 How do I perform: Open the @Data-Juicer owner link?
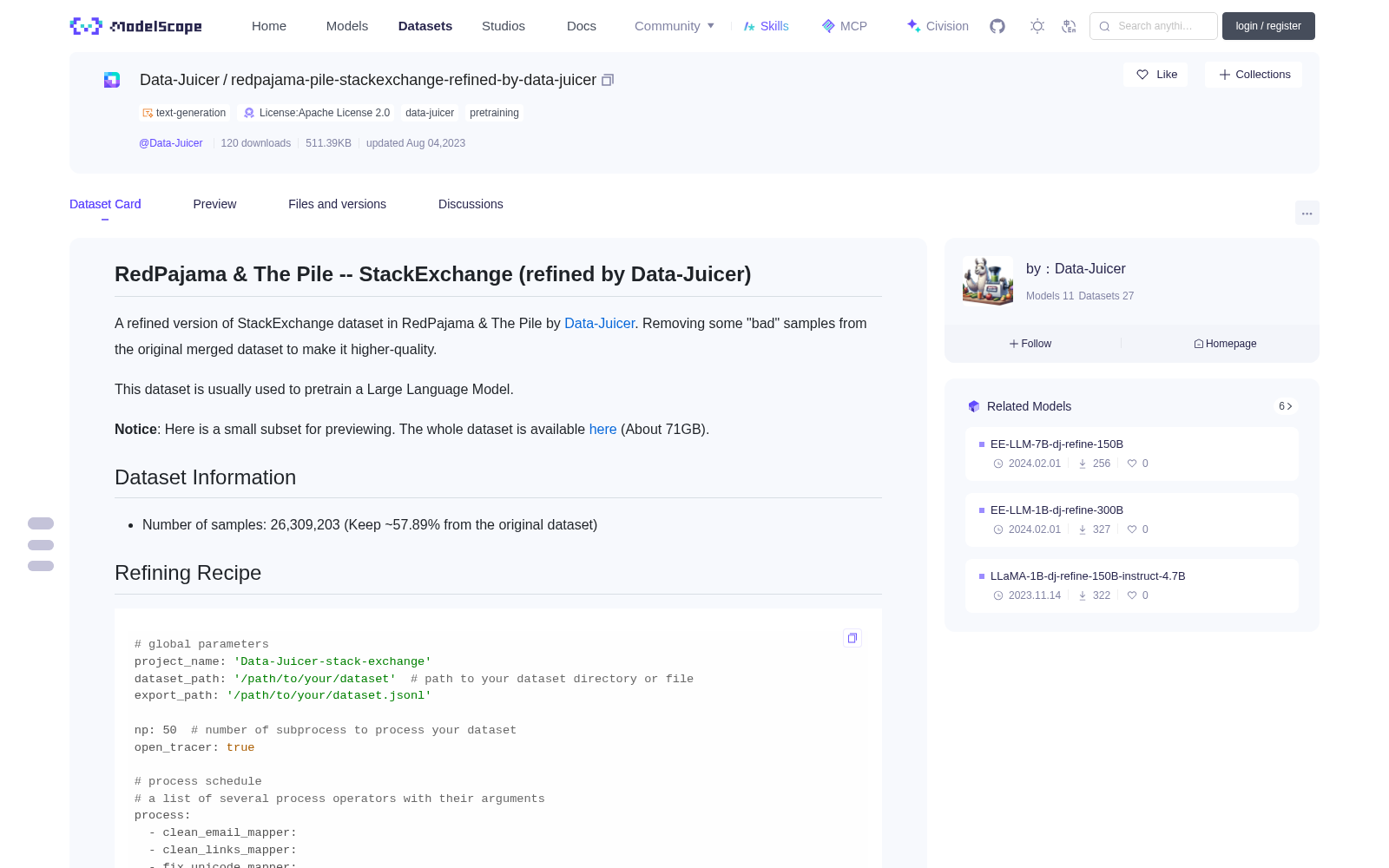[x=171, y=143]
